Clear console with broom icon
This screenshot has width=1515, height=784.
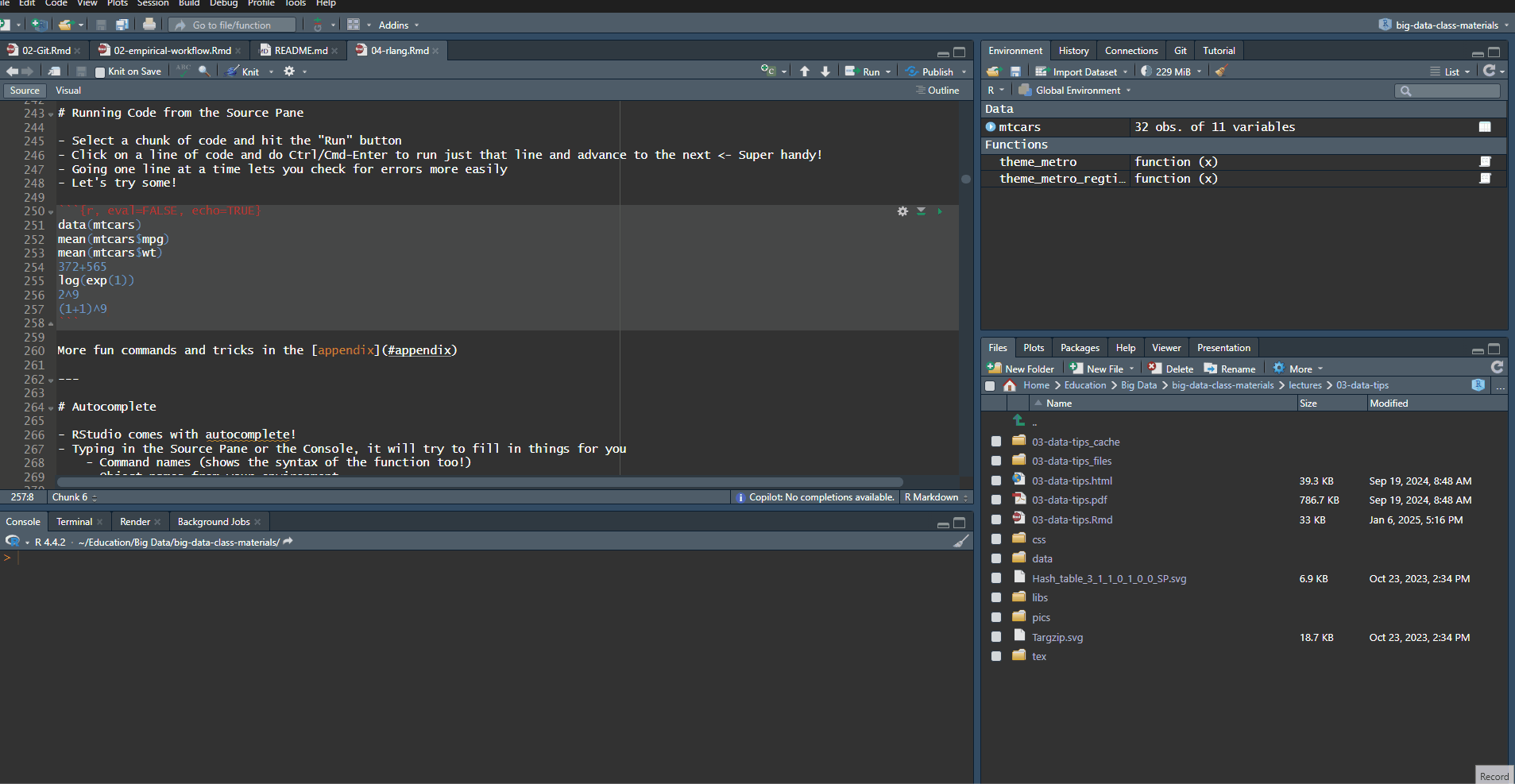coord(961,542)
